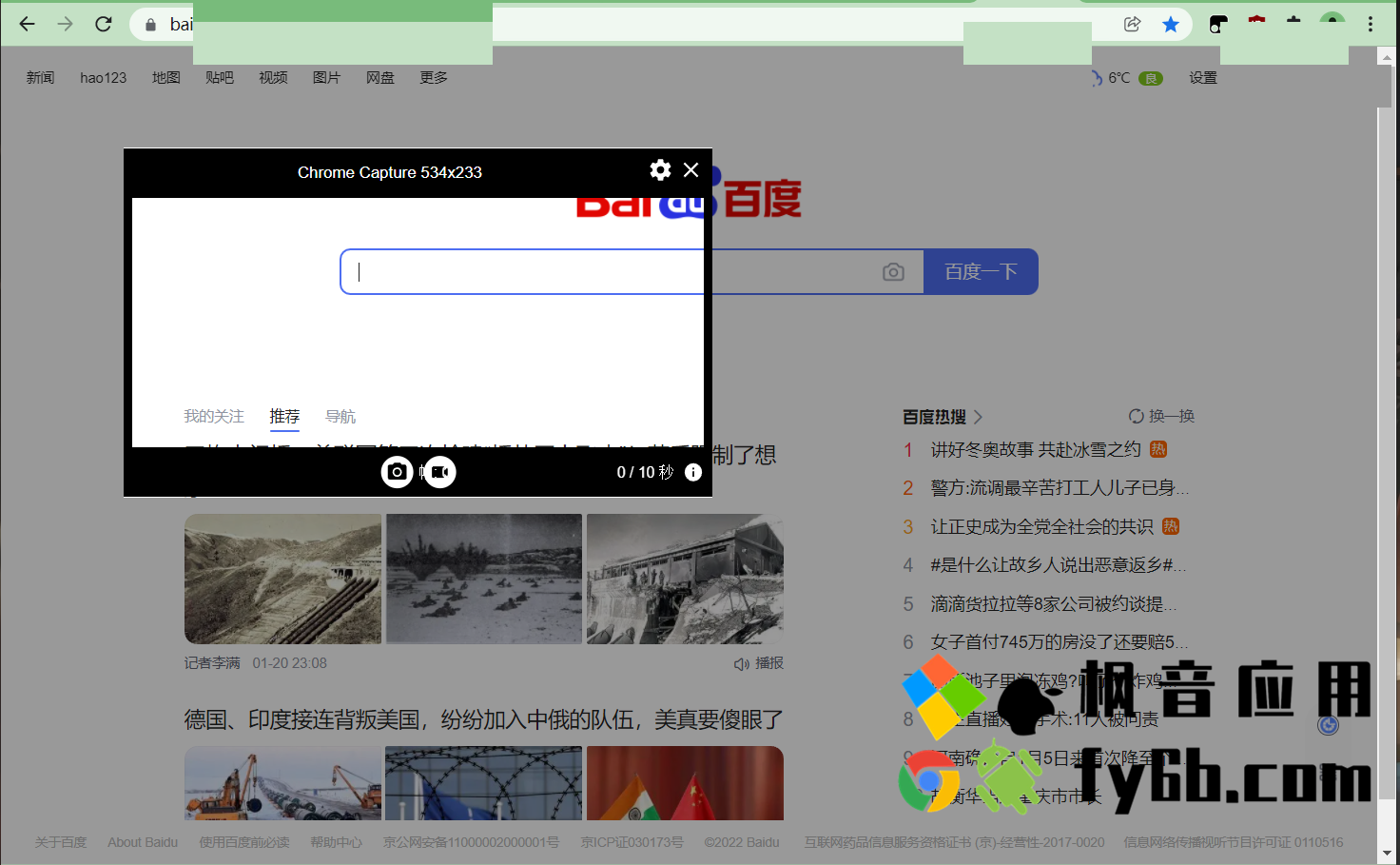
Task: Click the lock icon in address bar
Action: click(150, 25)
